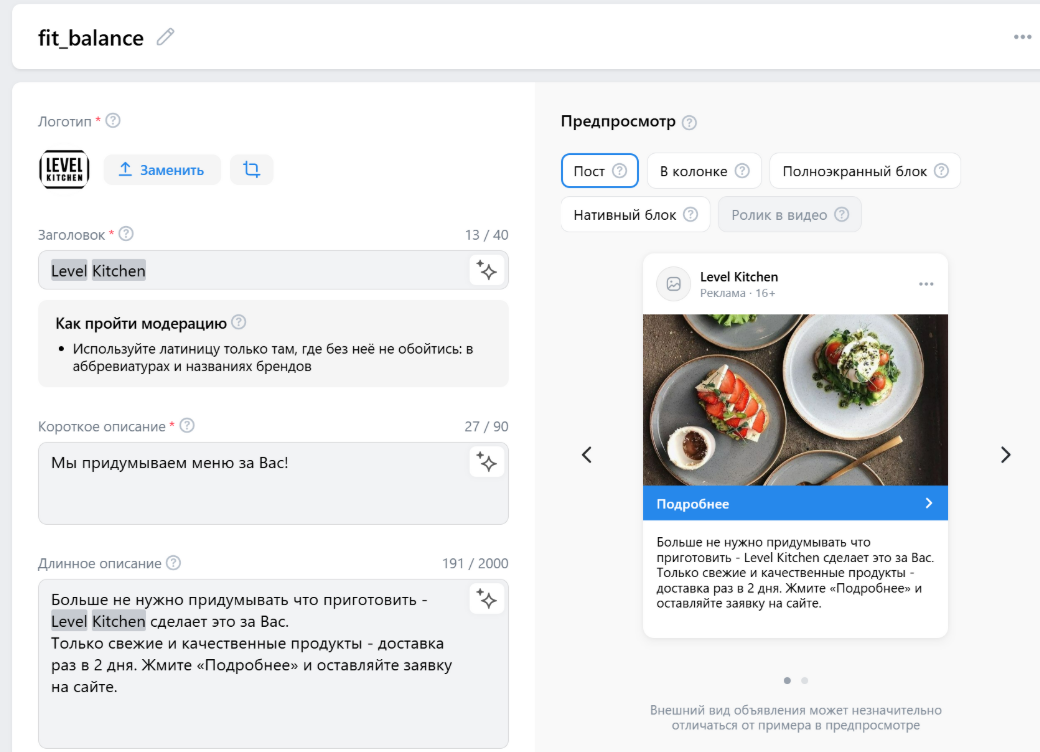Select the Пост preview tab
Screen dimensions: 1040x752
click(x=600, y=171)
